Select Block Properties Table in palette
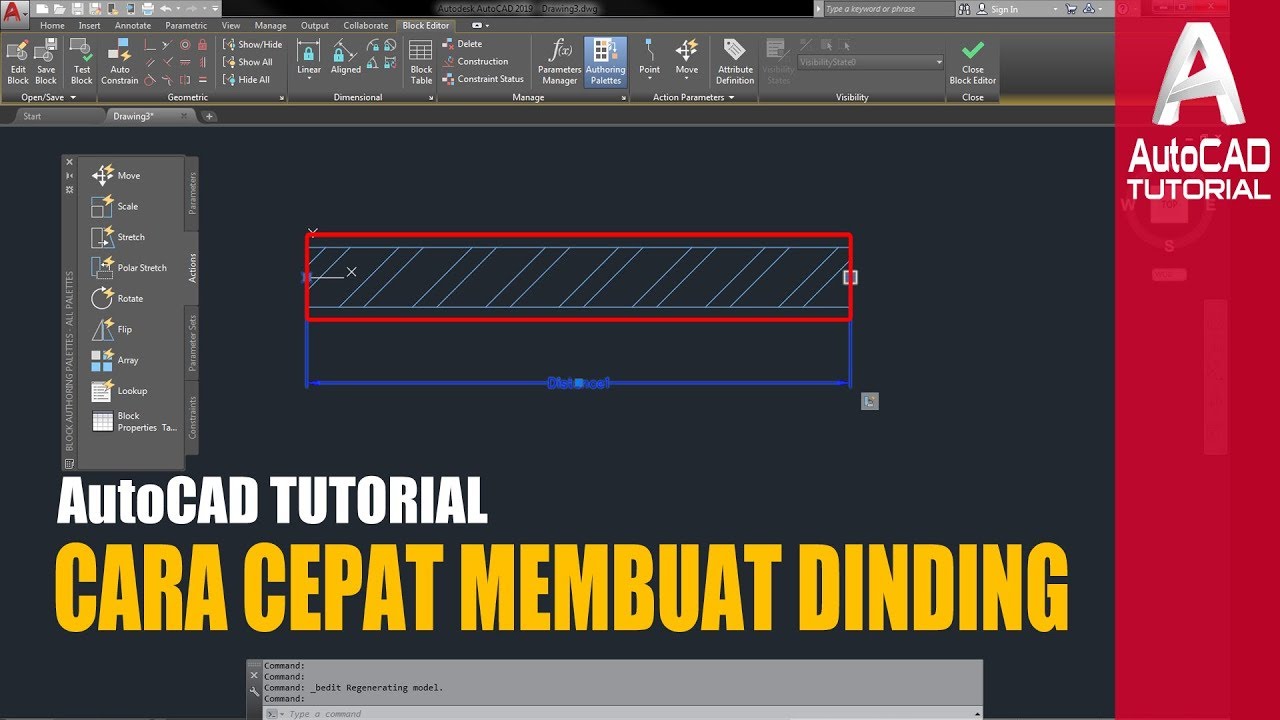1280x720 pixels. pos(134,422)
